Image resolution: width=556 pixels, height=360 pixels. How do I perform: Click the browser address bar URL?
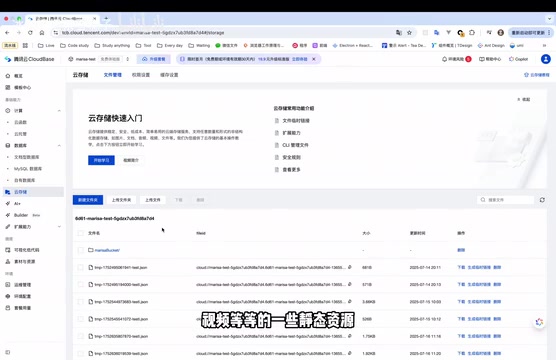pos(143,33)
